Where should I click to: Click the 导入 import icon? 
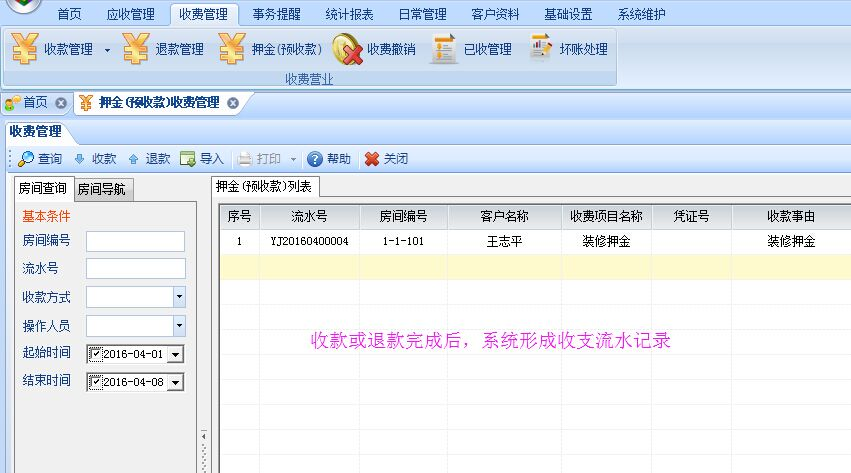click(187, 159)
